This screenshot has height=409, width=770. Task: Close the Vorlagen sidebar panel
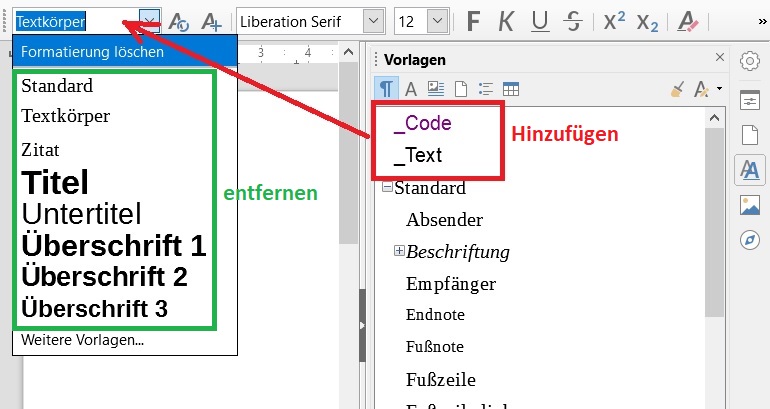pos(720,57)
